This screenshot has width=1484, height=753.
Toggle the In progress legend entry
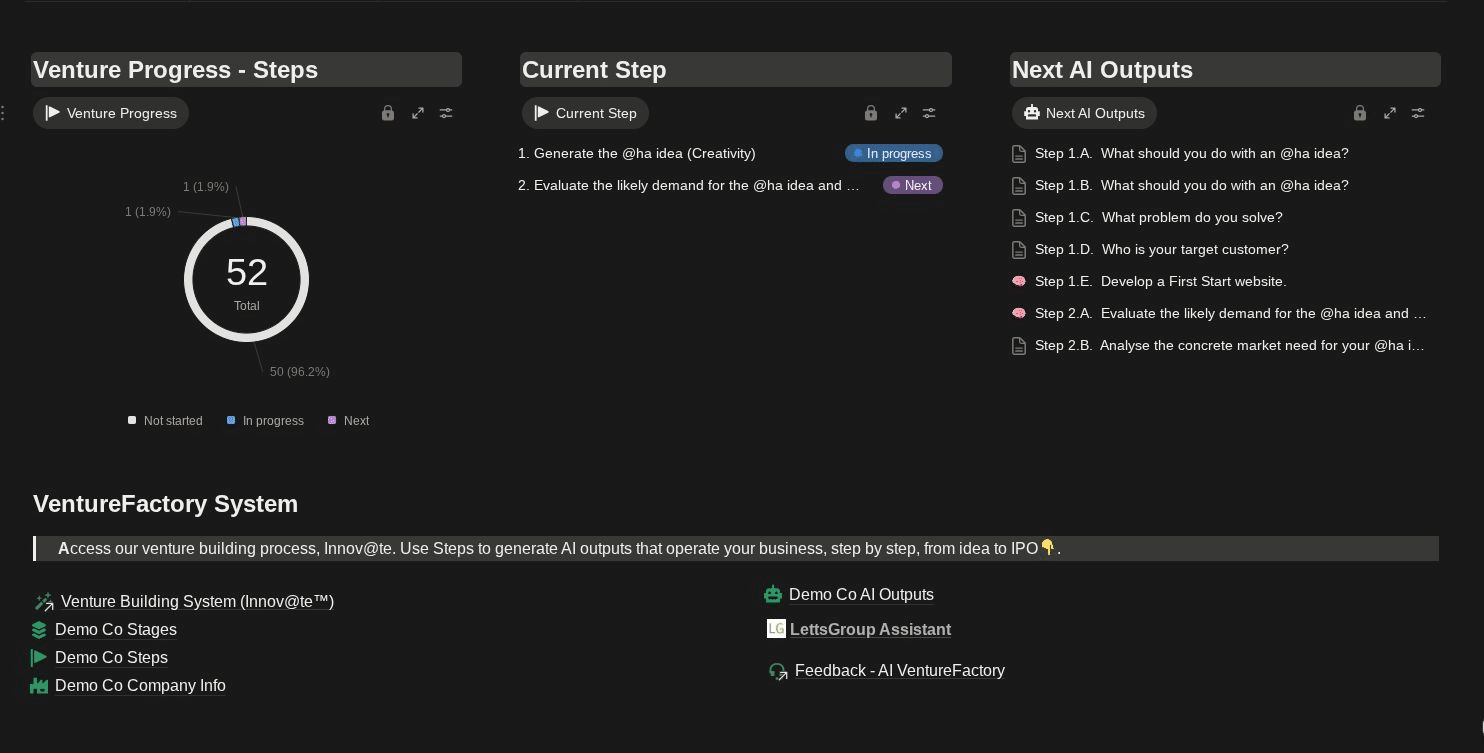click(265, 420)
